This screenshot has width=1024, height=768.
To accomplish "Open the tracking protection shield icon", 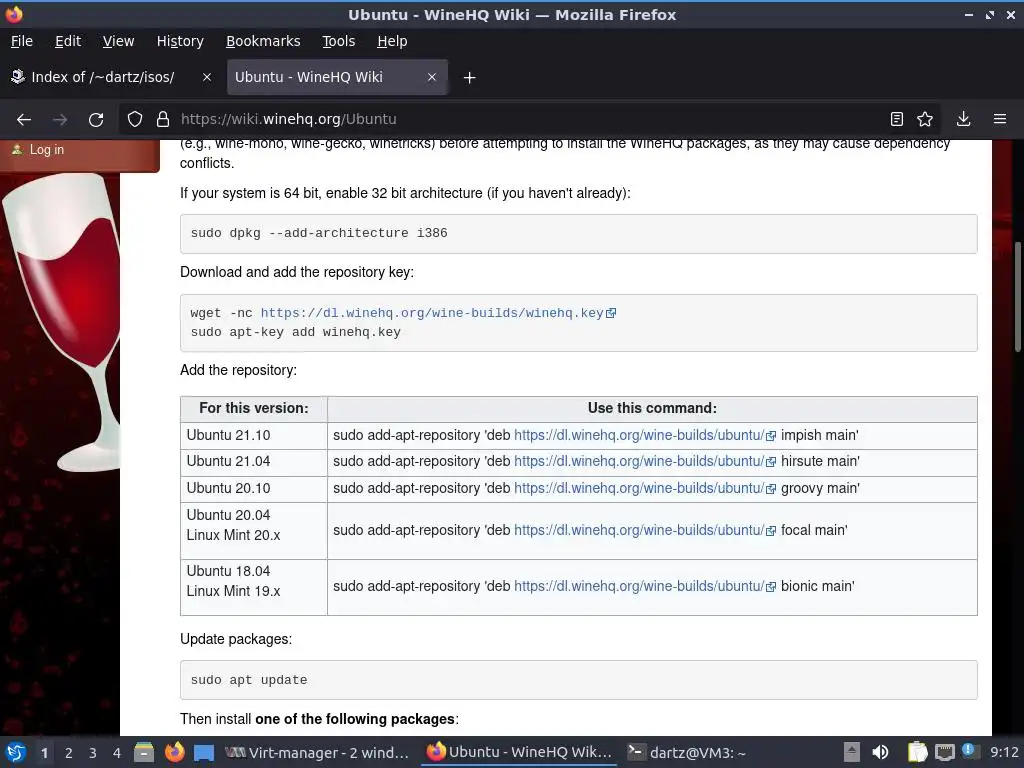I will [135, 120].
